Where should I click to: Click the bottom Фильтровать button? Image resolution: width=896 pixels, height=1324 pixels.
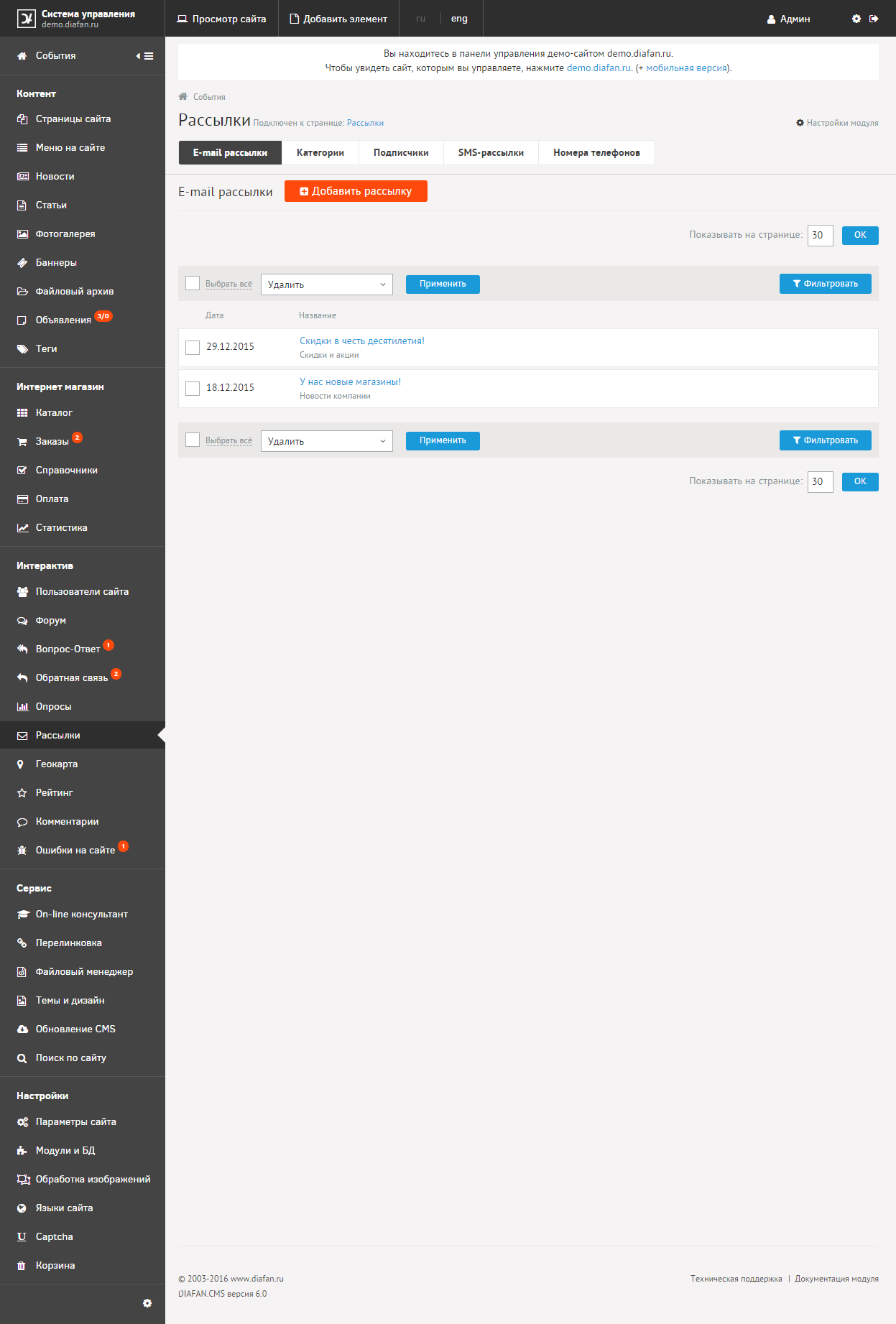click(x=826, y=440)
